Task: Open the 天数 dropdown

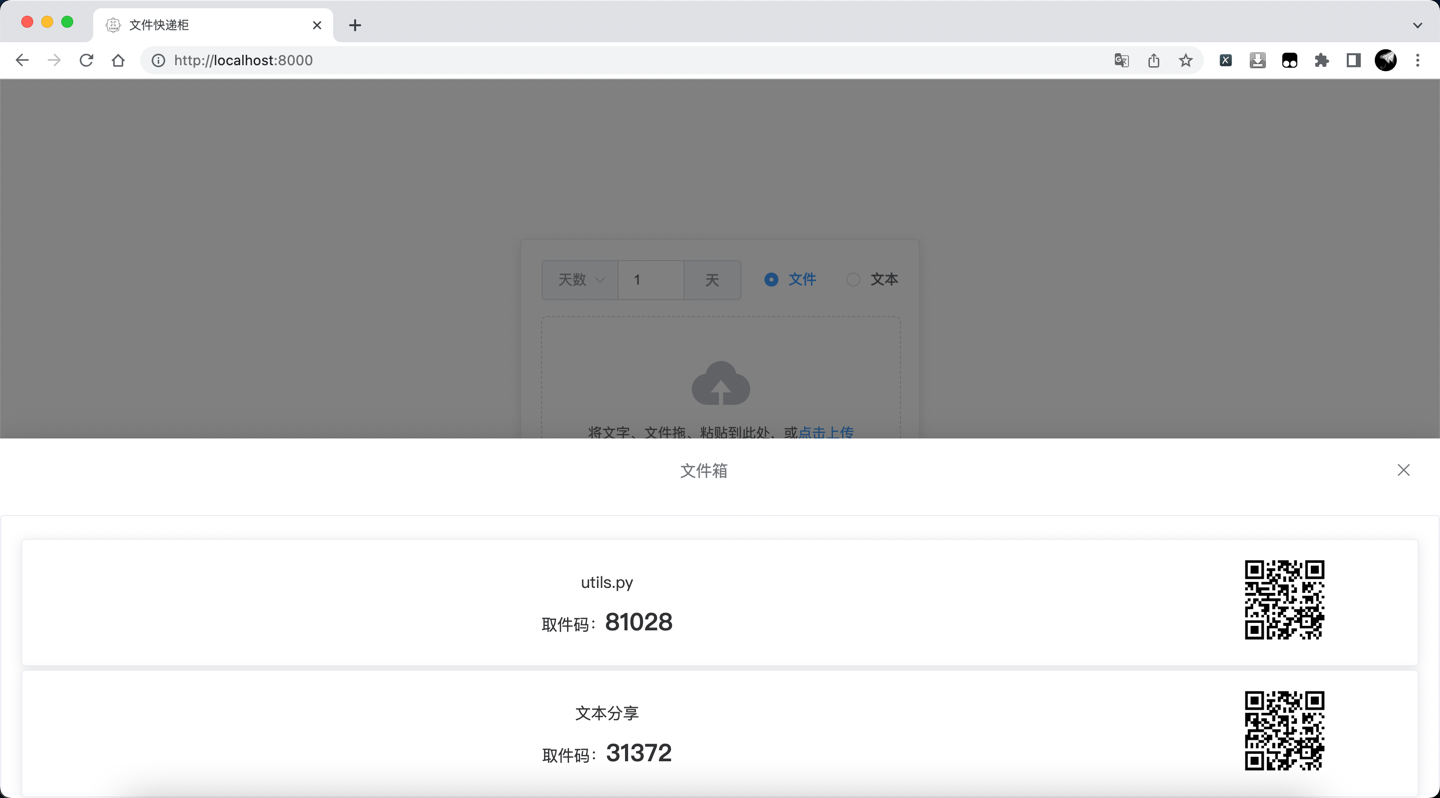Action: coord(579,280)
